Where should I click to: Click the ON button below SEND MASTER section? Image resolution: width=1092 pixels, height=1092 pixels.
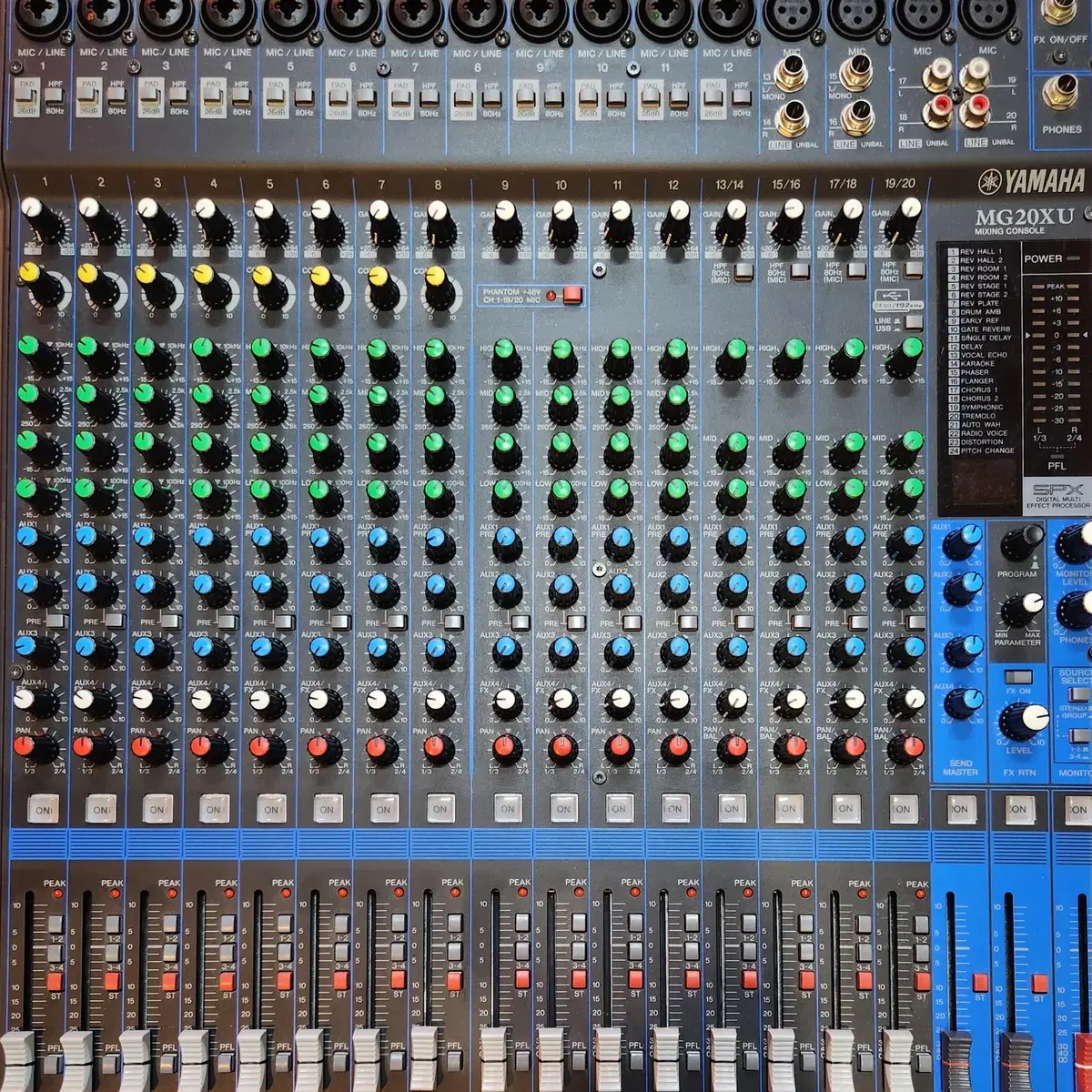coord(960,808)
